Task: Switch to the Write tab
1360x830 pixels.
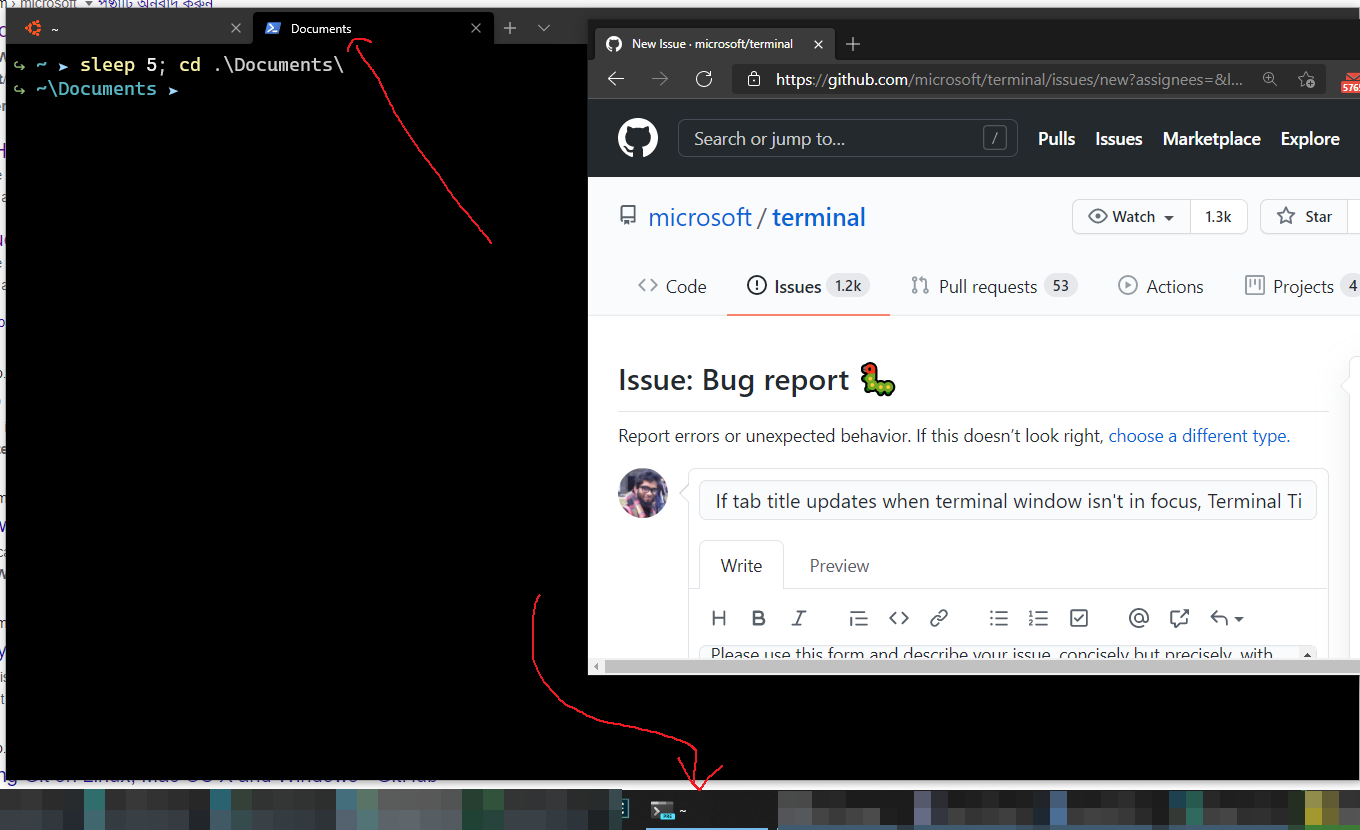Action: 741,565
